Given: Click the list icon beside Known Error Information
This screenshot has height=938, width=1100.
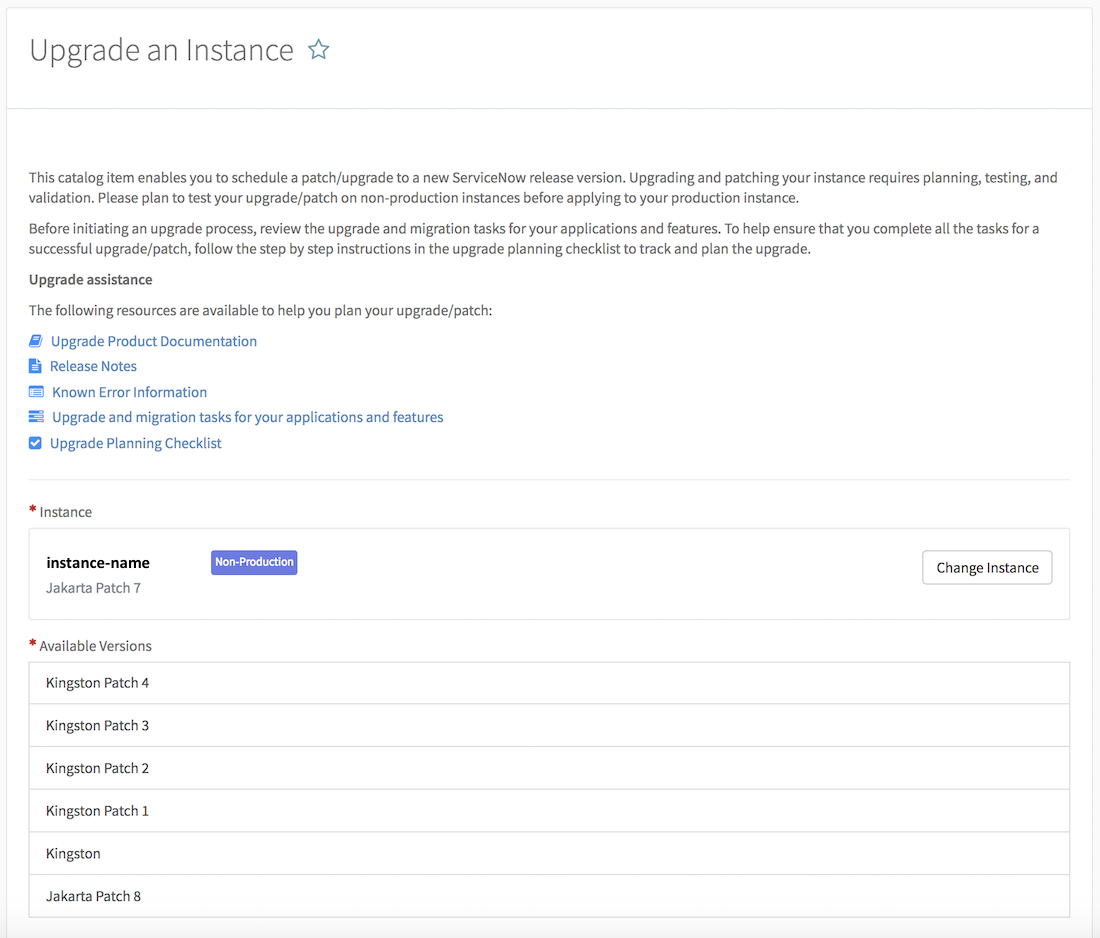Looking at the screenshot, I should (x=36, y=391).
